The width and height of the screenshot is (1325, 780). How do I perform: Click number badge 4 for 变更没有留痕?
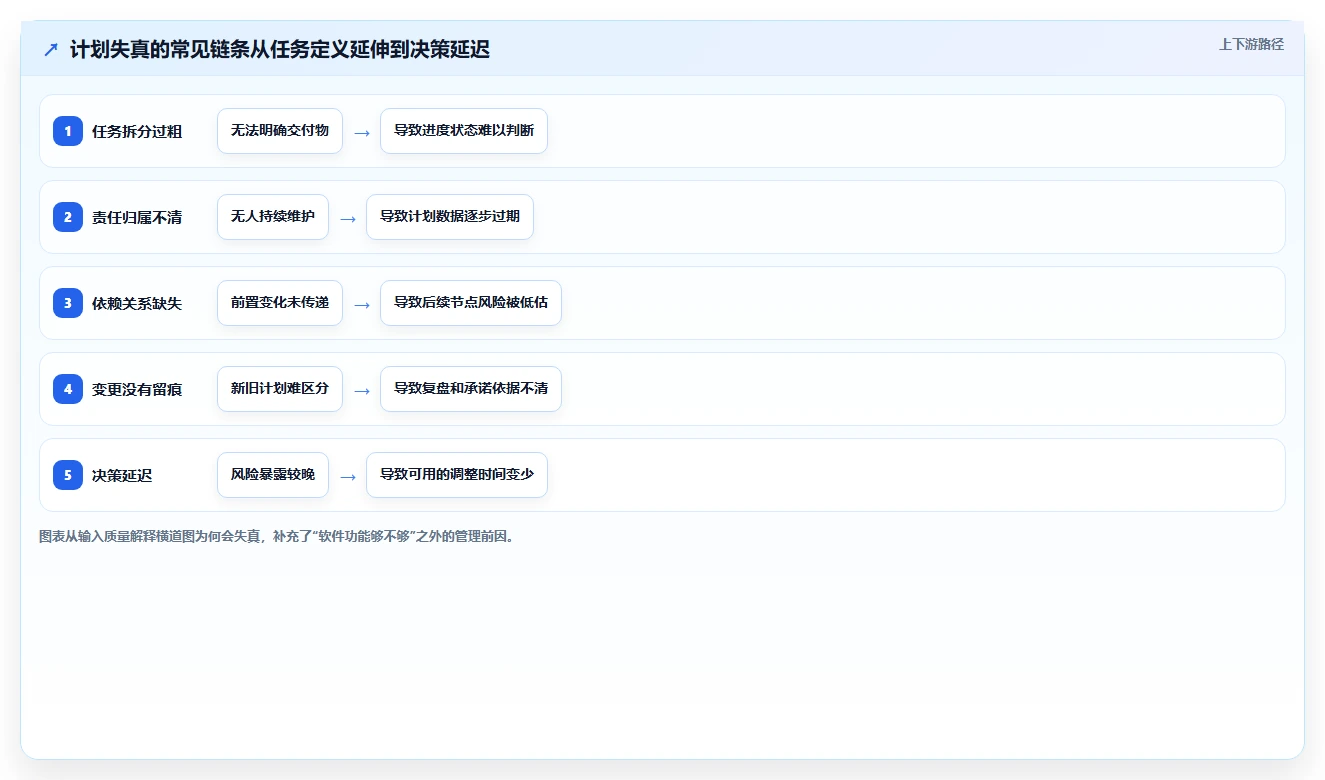pos(68,389)
